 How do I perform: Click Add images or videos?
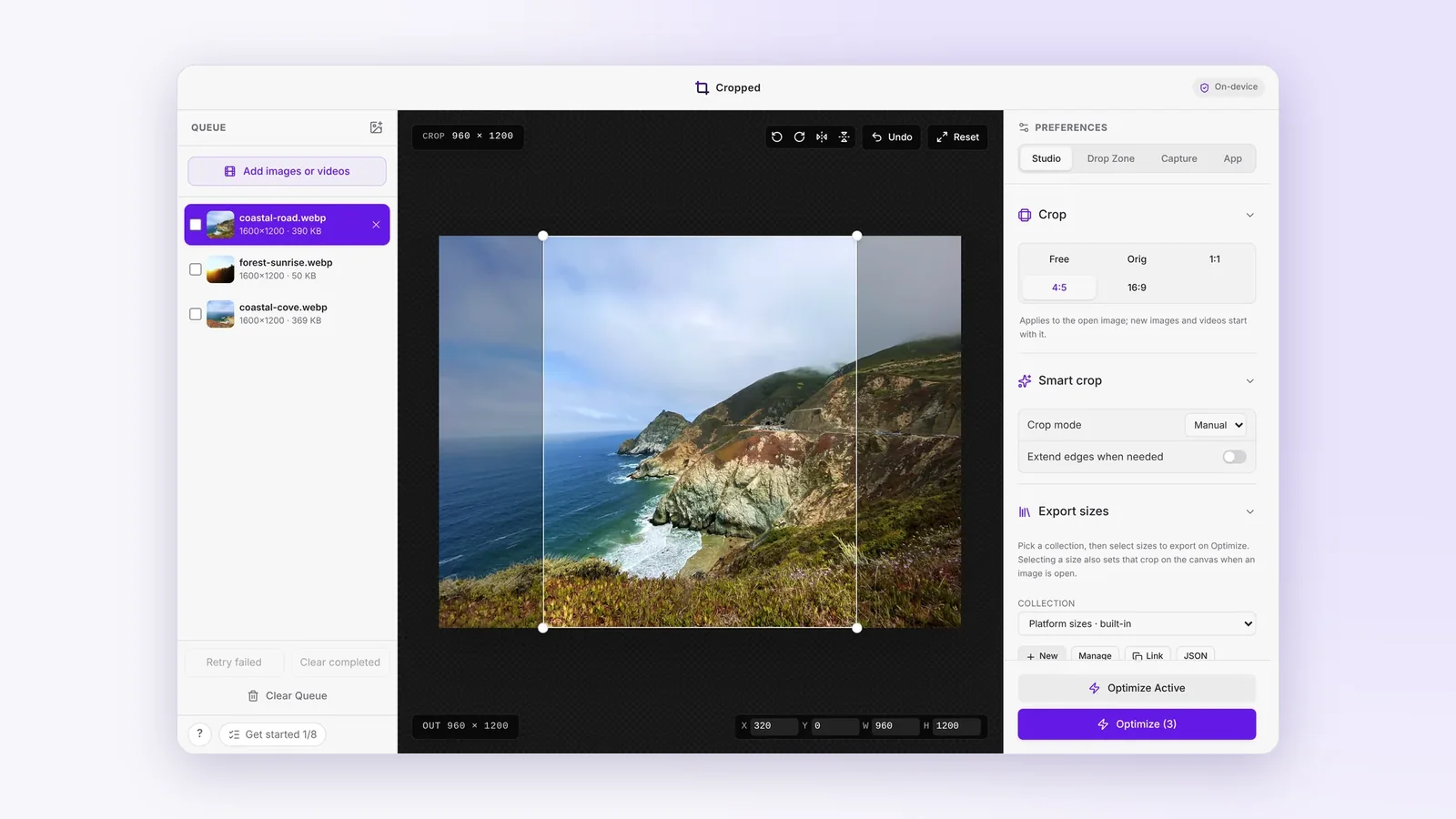click(287, 171)
